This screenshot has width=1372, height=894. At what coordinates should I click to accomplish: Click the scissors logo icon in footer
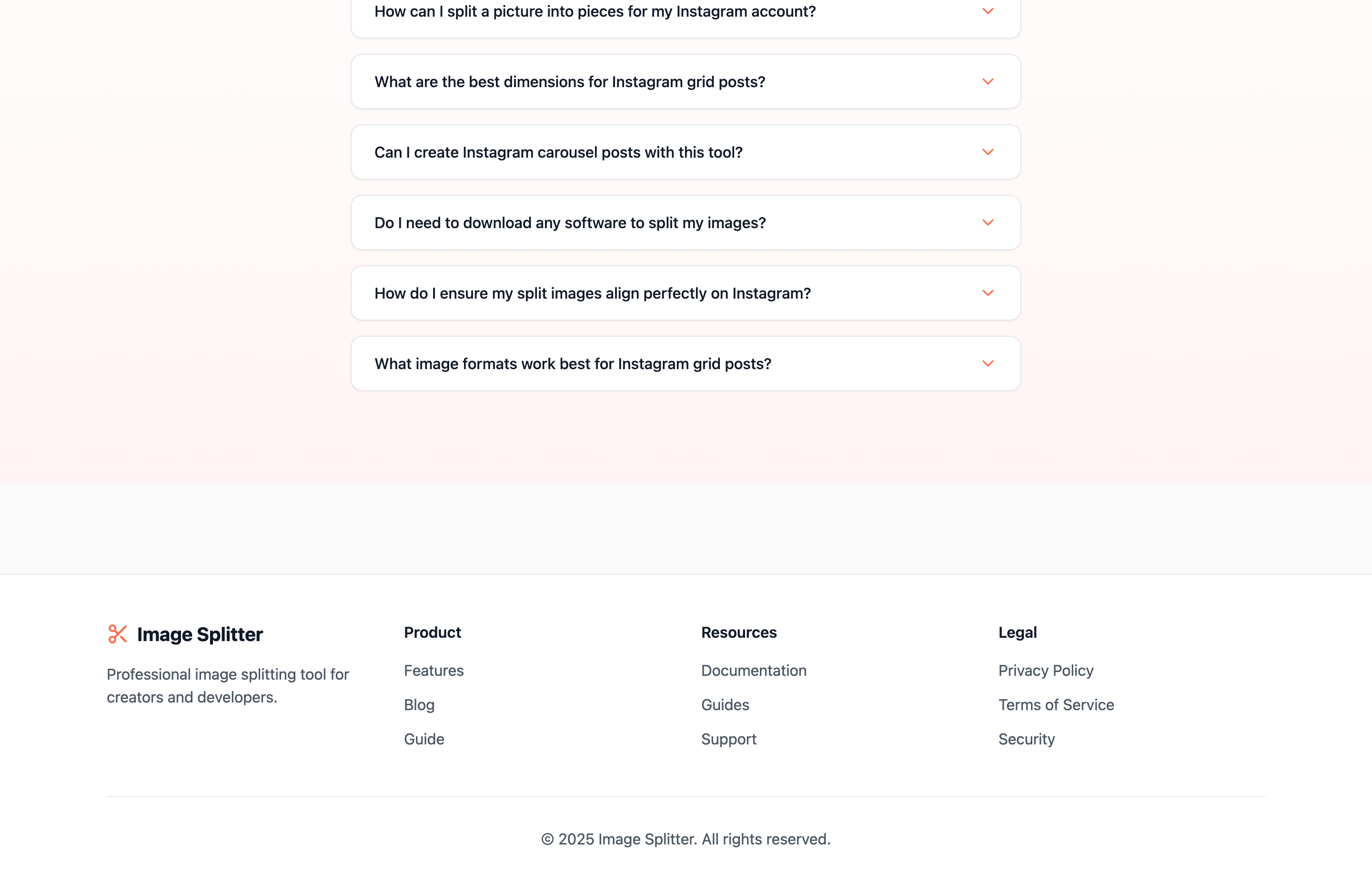(x=117, y=634)
